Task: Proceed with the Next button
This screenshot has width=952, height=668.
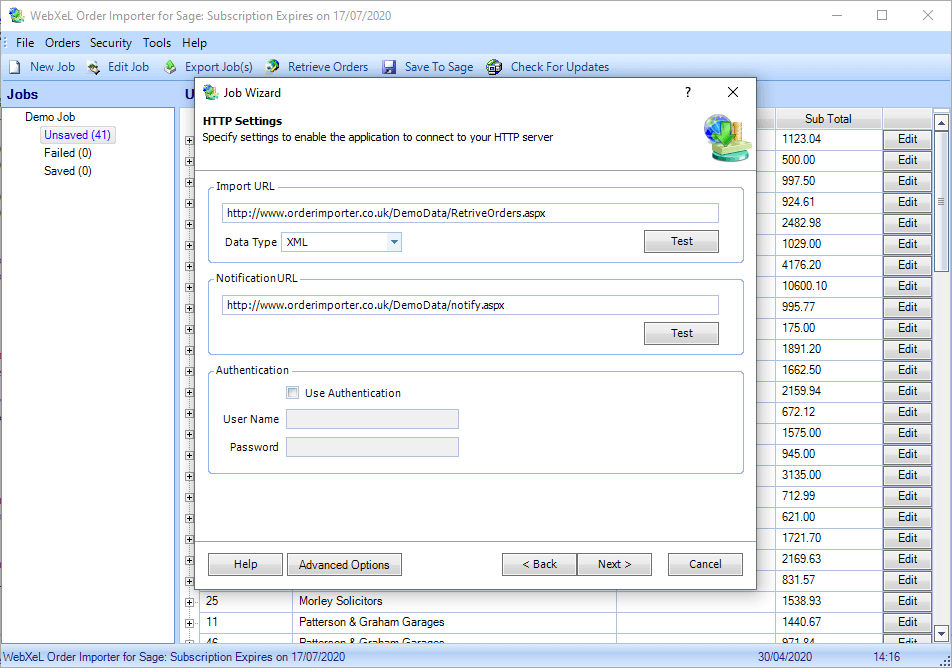Action: point(614,564)
